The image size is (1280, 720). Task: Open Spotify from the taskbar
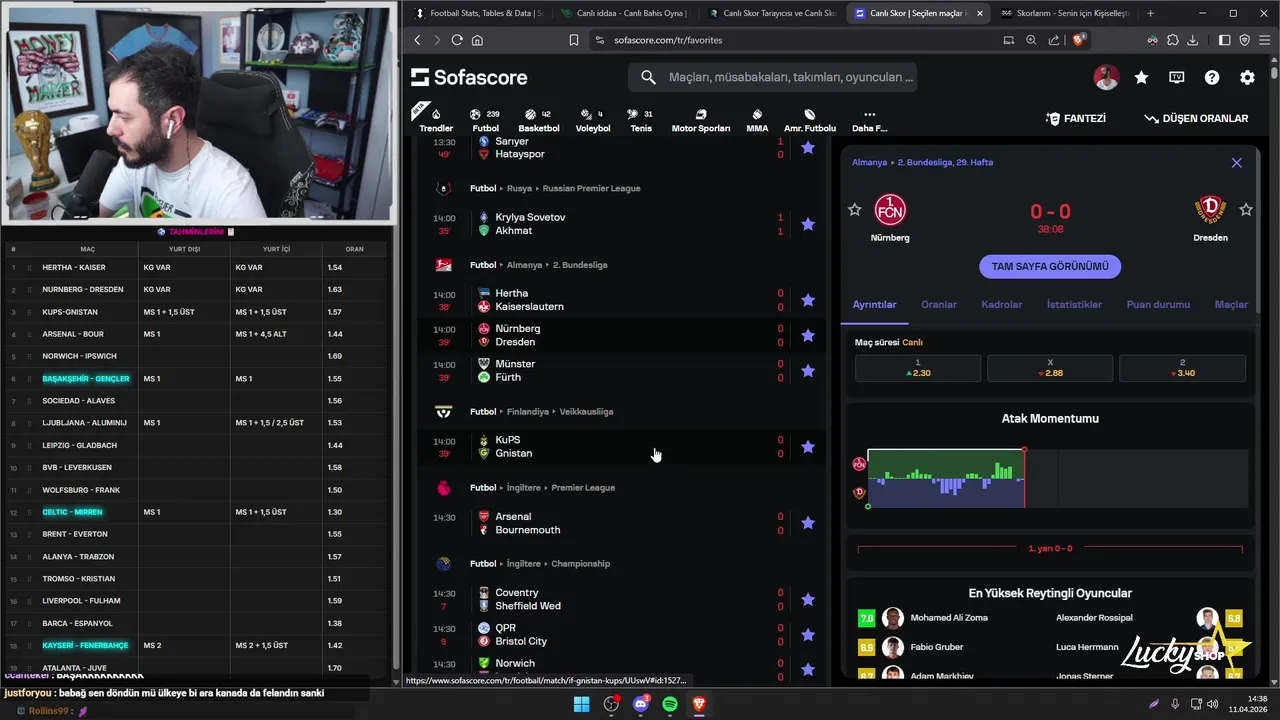(670, 704)
